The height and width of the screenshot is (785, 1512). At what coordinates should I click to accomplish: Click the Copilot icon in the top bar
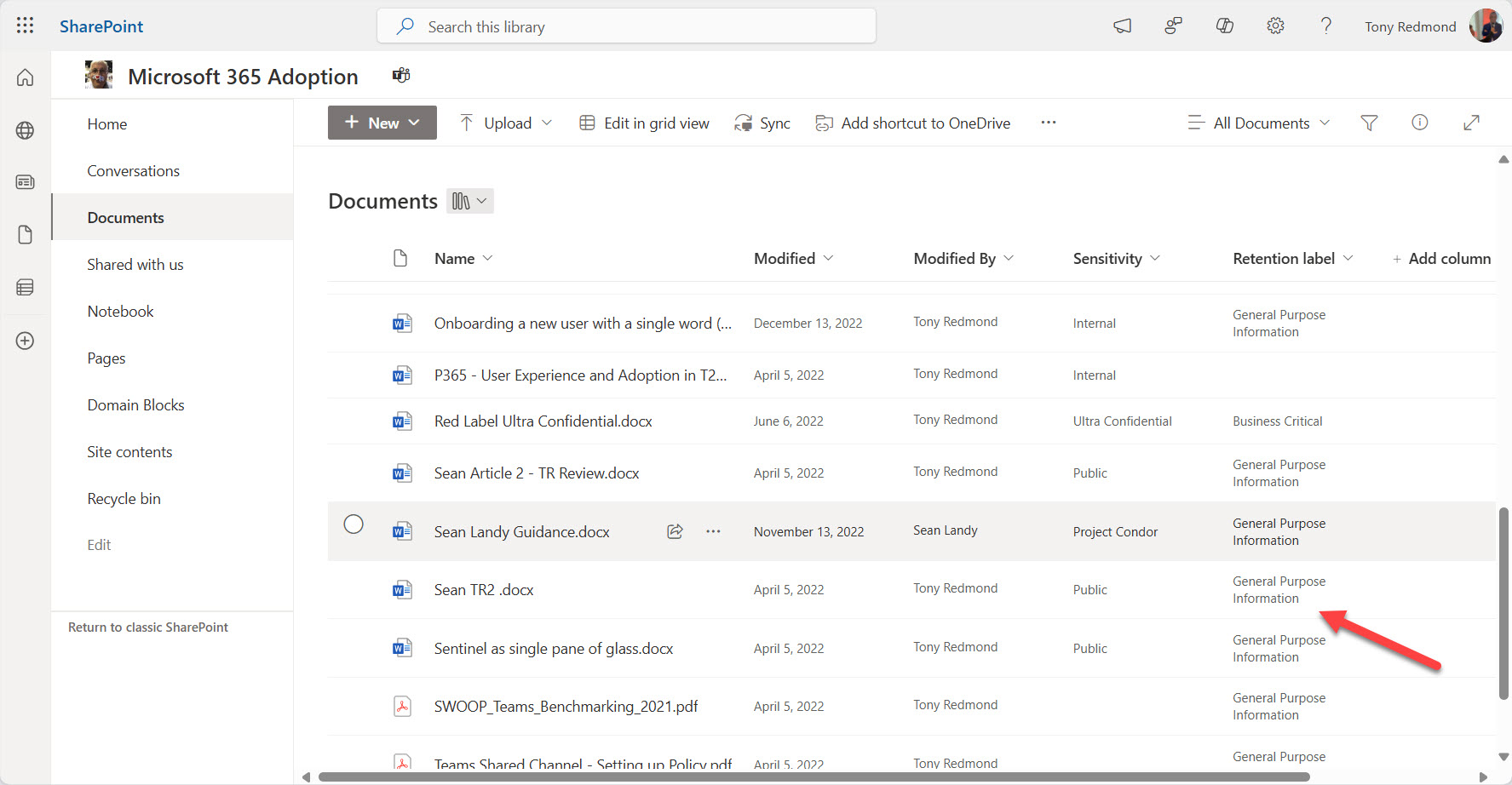pos(1224,26)
